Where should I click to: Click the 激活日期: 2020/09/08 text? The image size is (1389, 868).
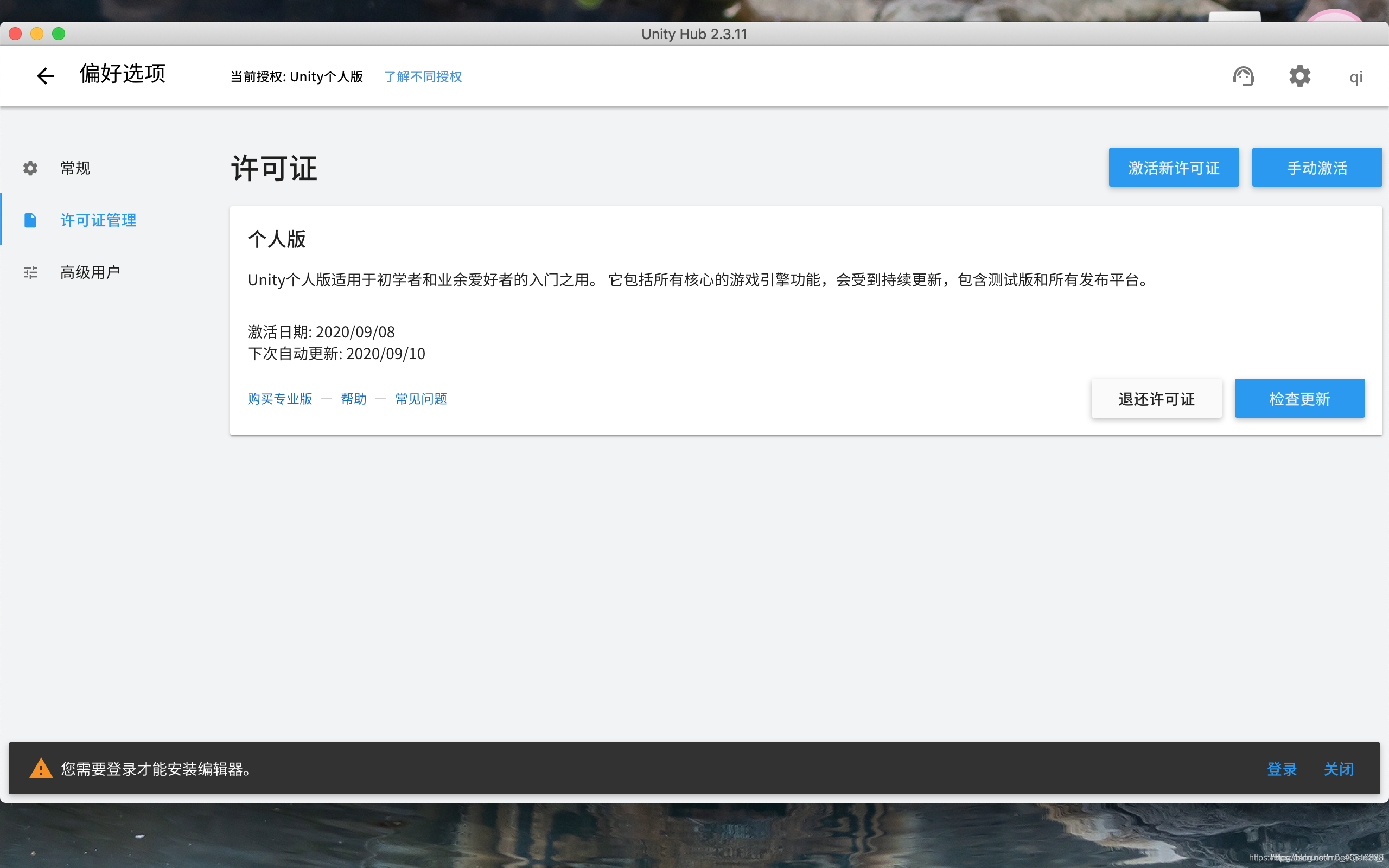pos(321,332)
